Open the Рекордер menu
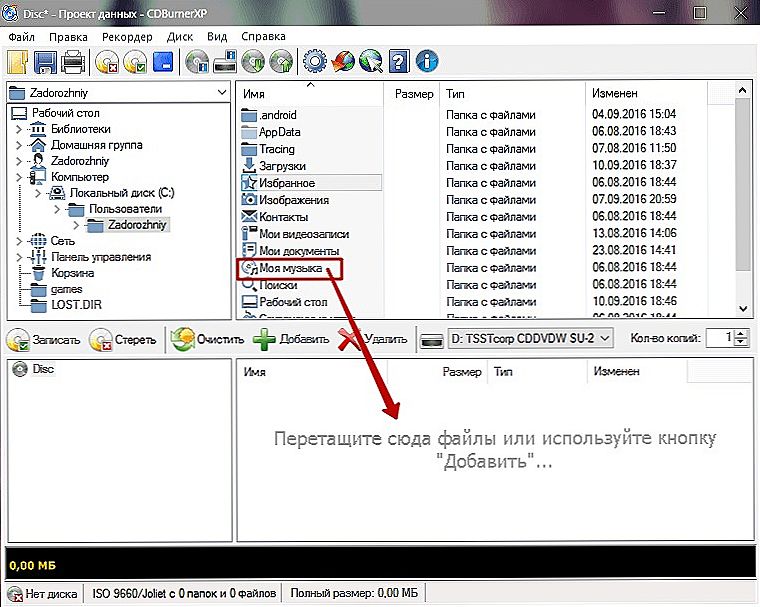This screenshot has height=607, width=760. pos(127,37)
